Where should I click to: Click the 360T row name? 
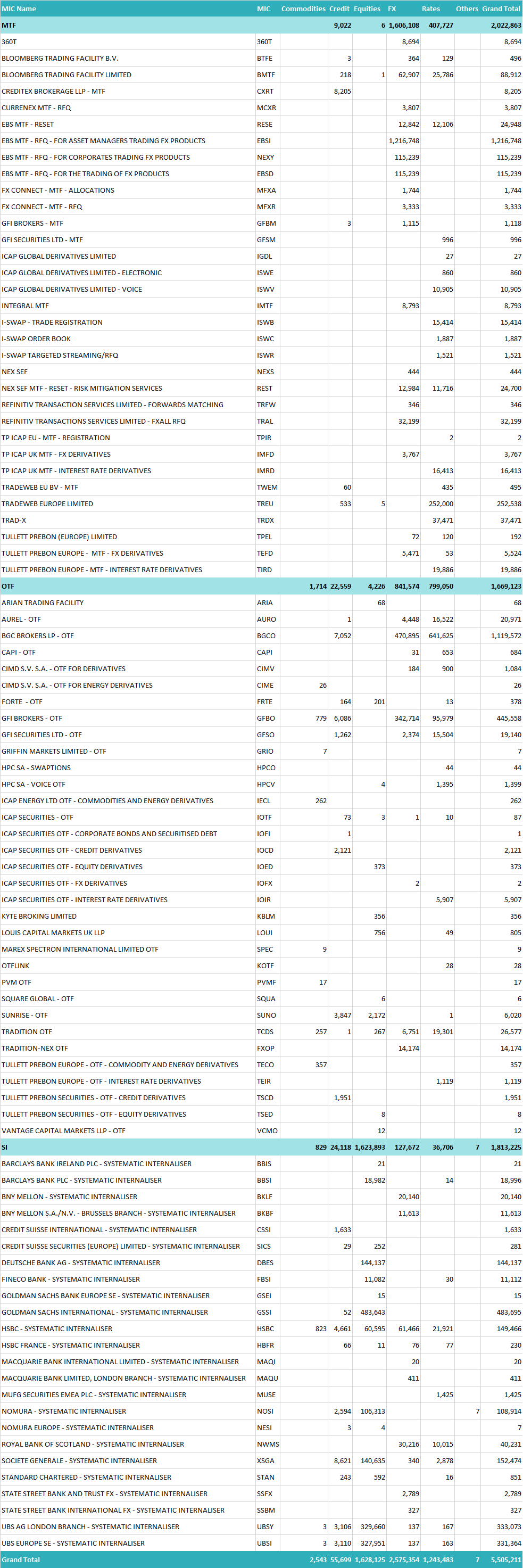9,42
